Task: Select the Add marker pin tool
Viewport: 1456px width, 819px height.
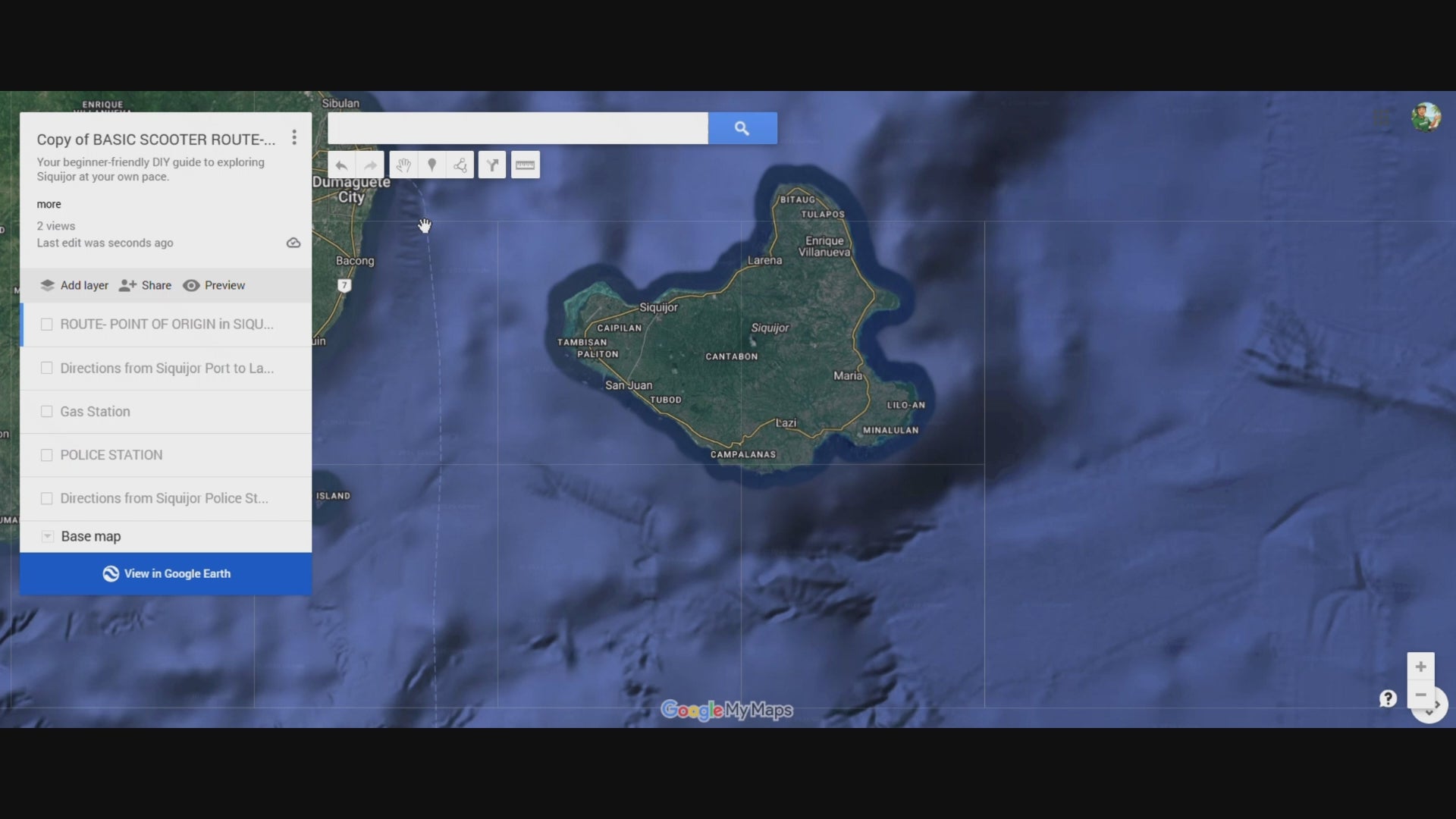Action: 432,165
